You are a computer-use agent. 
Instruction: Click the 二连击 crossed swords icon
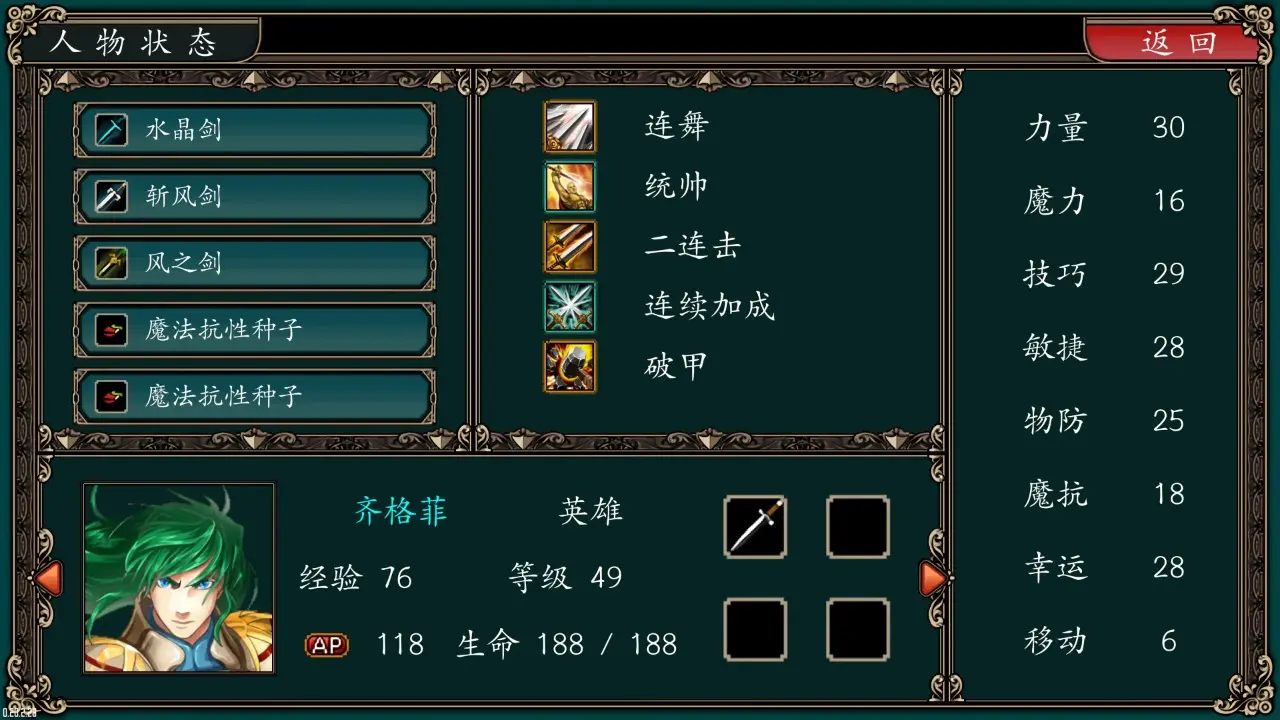tap(570, 247)
